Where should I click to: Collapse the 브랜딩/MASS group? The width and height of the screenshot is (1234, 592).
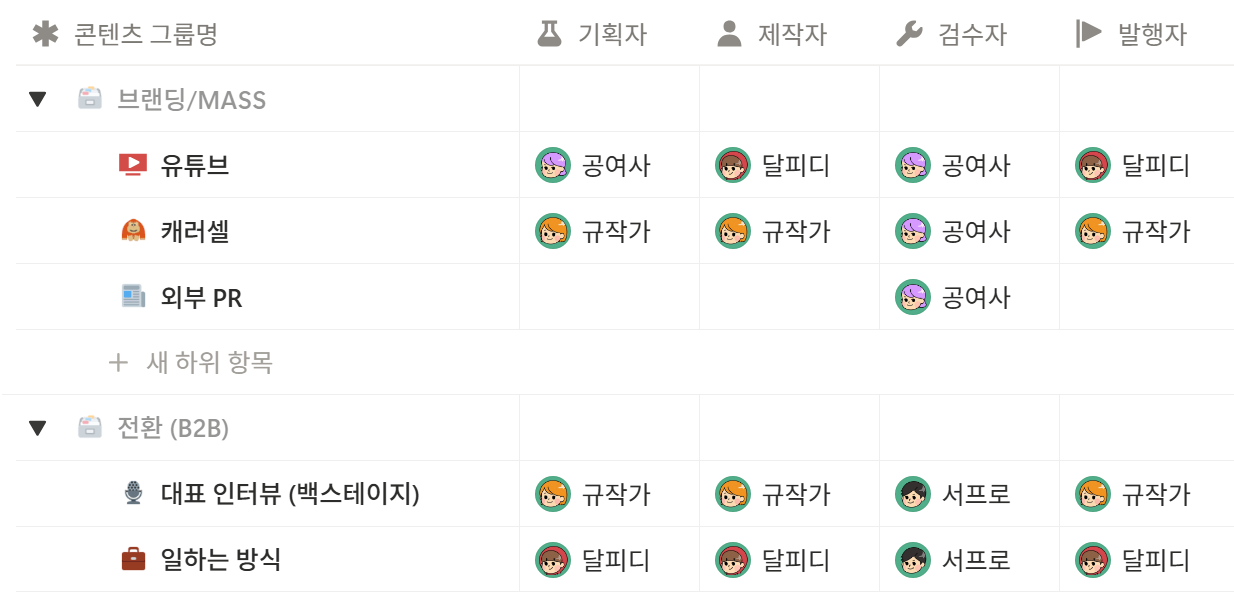pyautogui.click(x=37, y=99)
